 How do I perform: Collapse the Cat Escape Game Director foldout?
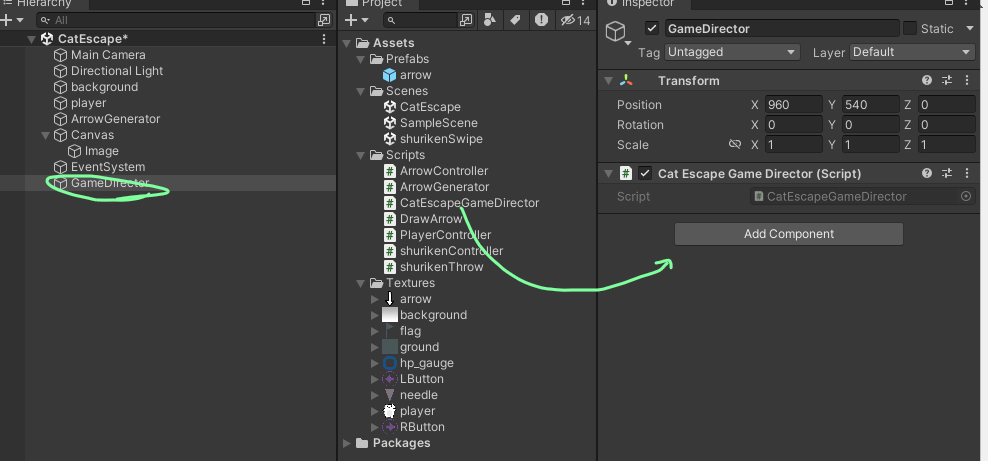[x=608, y=173]
